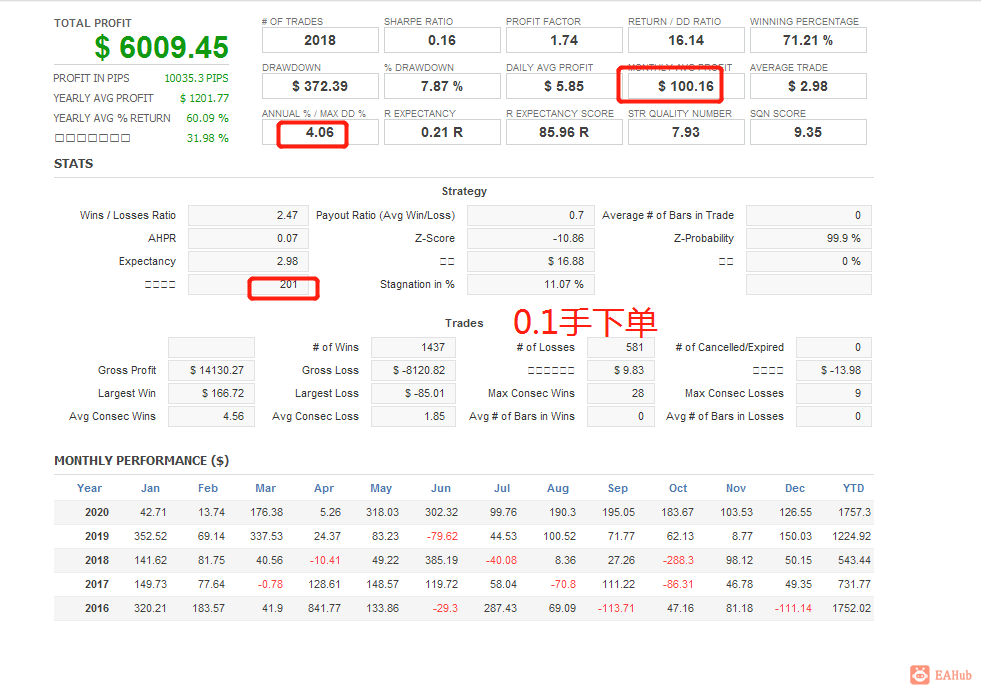Click the Year column header
The image size is (981, 690).
pyautogui.click(x=89, y=489)
